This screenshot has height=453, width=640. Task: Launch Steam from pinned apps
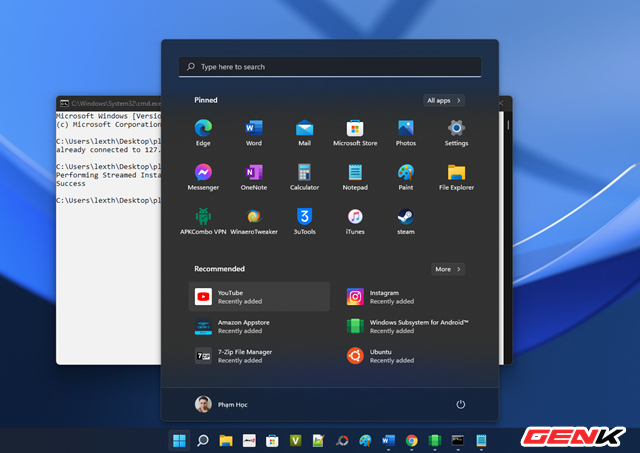click(x=406, y=221)
